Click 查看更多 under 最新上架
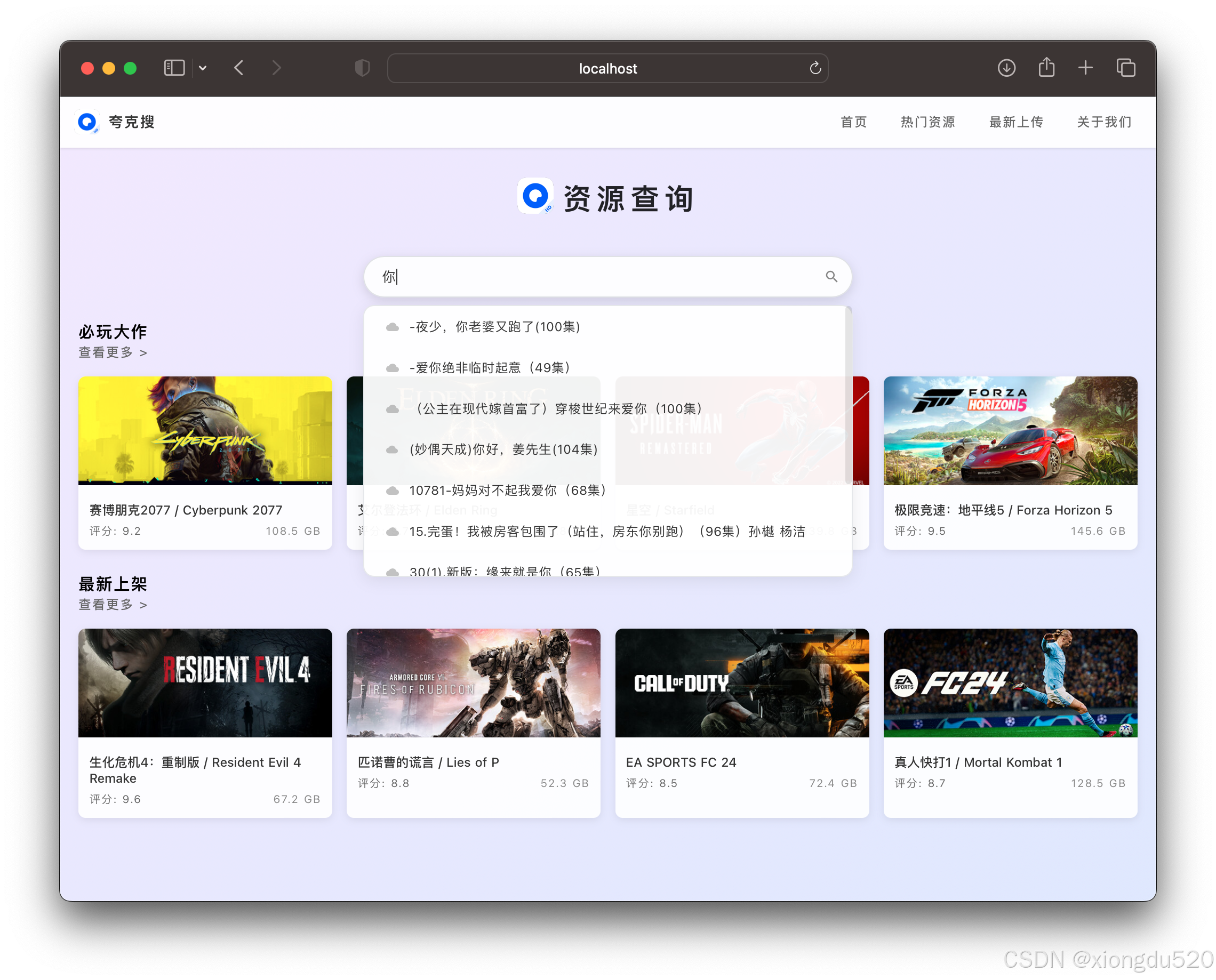The width and height of the screenshot is (1216, 980). pyautogui.click(x=113, y=605)
